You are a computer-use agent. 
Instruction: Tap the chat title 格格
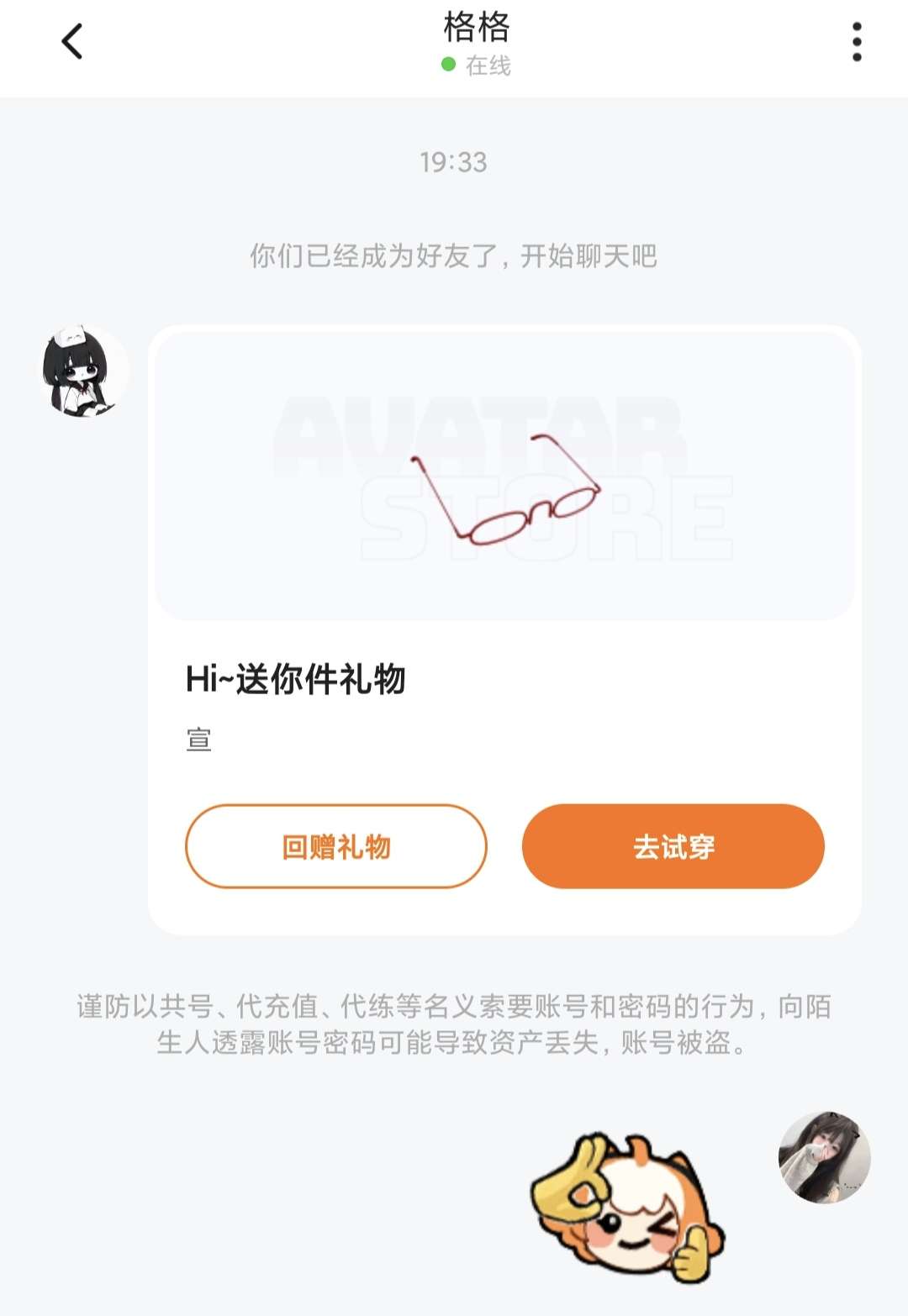tap(477, 27)
